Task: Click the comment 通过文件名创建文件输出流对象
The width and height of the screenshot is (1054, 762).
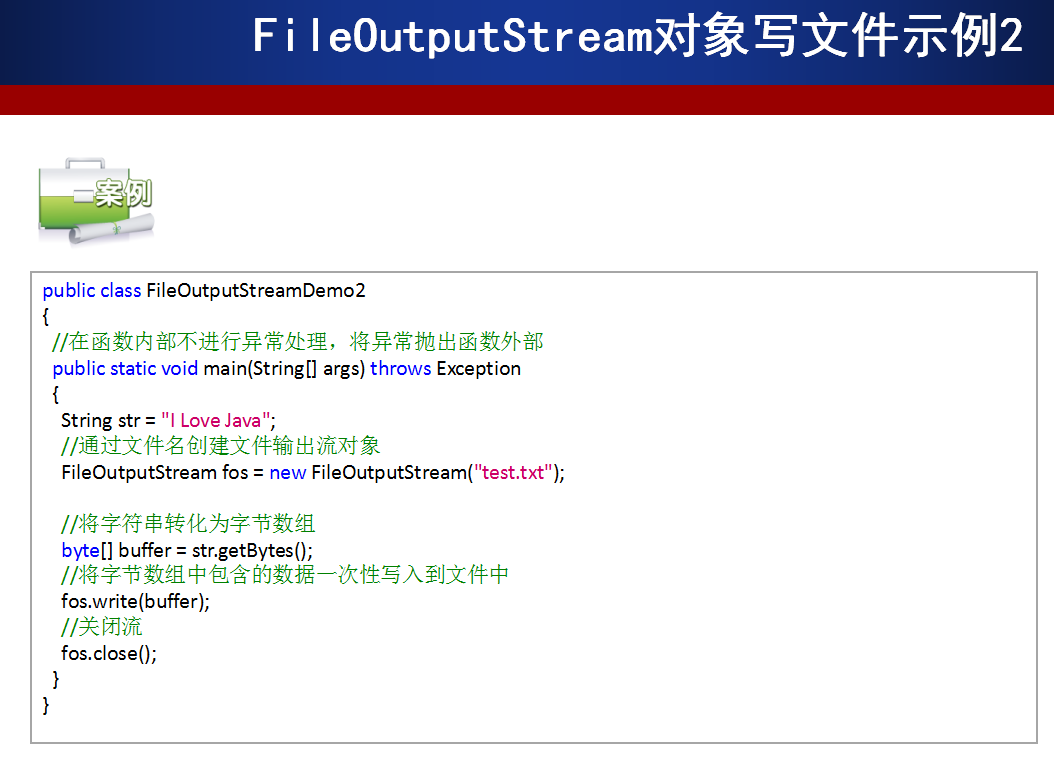Action: pyautogui.click(x=220, y=446)
